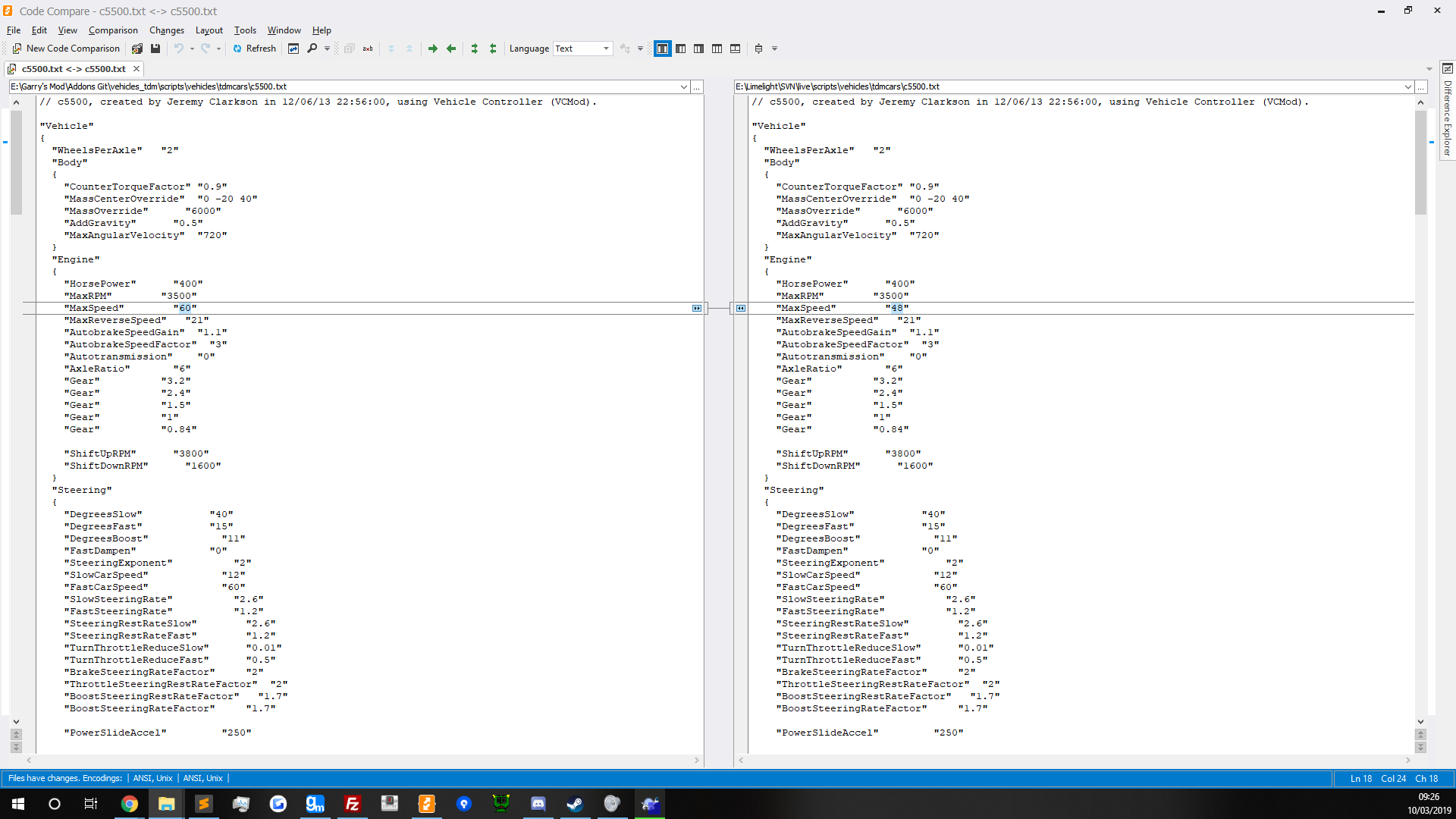Copy MaxSpeed 60 change to the right

click(697, 309)
